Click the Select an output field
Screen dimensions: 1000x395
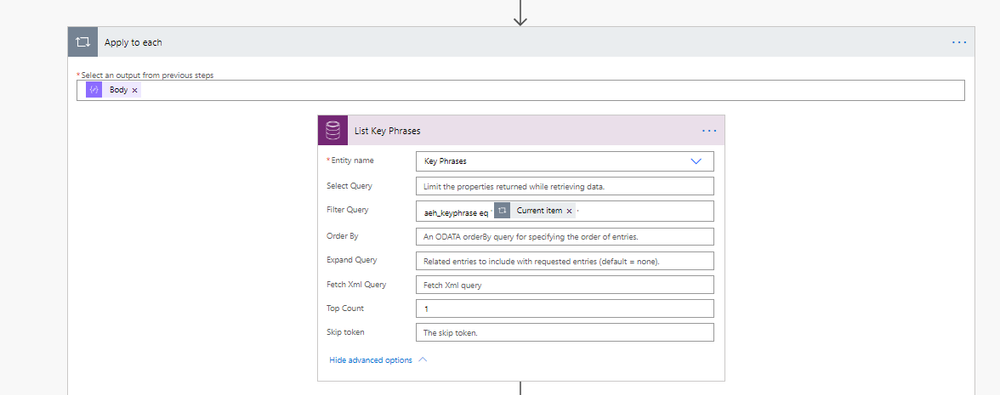coord(520,91)
